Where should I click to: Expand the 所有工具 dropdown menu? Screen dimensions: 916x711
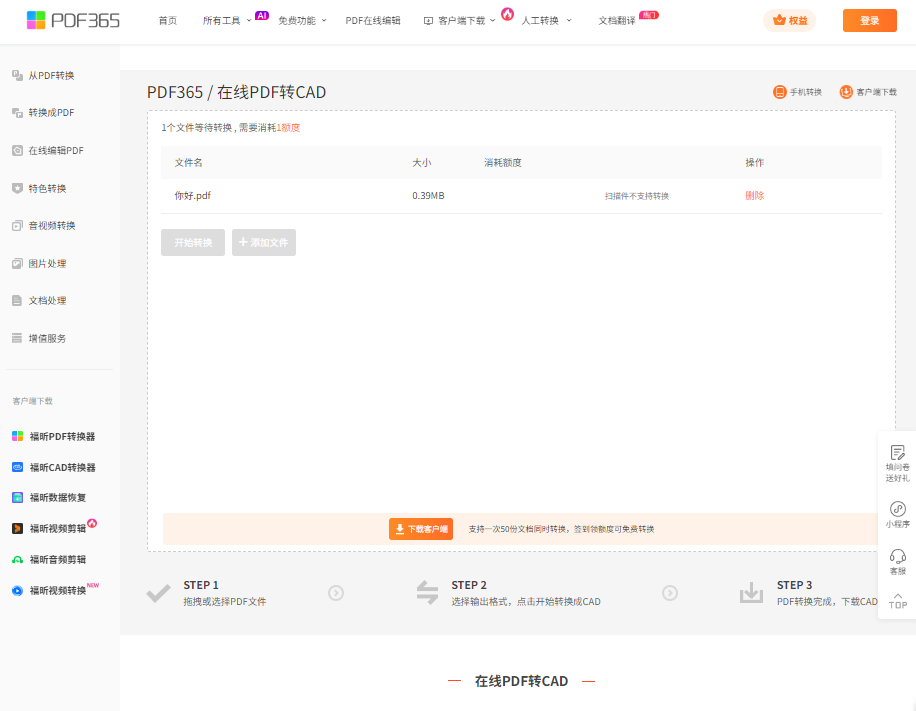(226, 21)
